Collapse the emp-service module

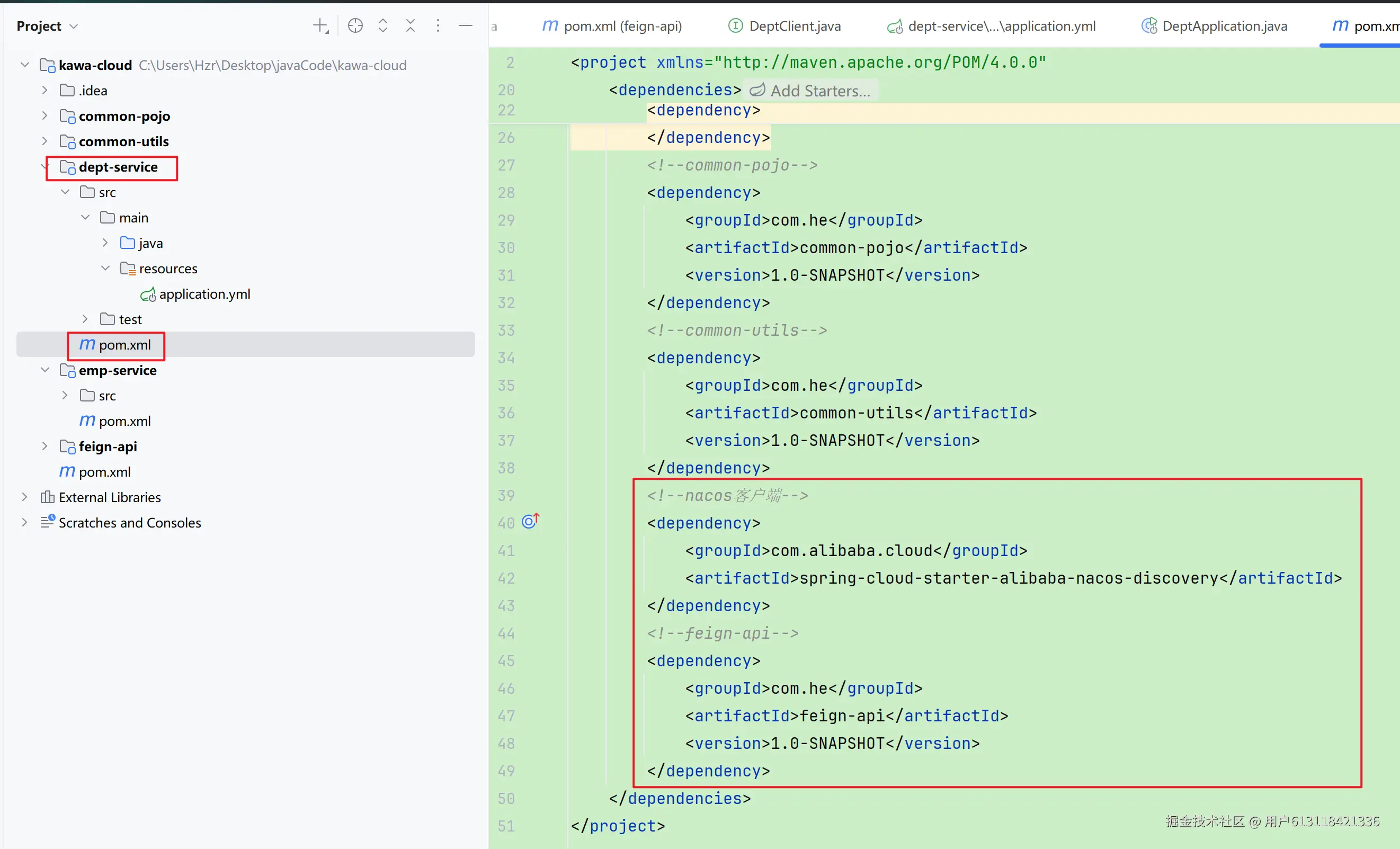point(45,370)
